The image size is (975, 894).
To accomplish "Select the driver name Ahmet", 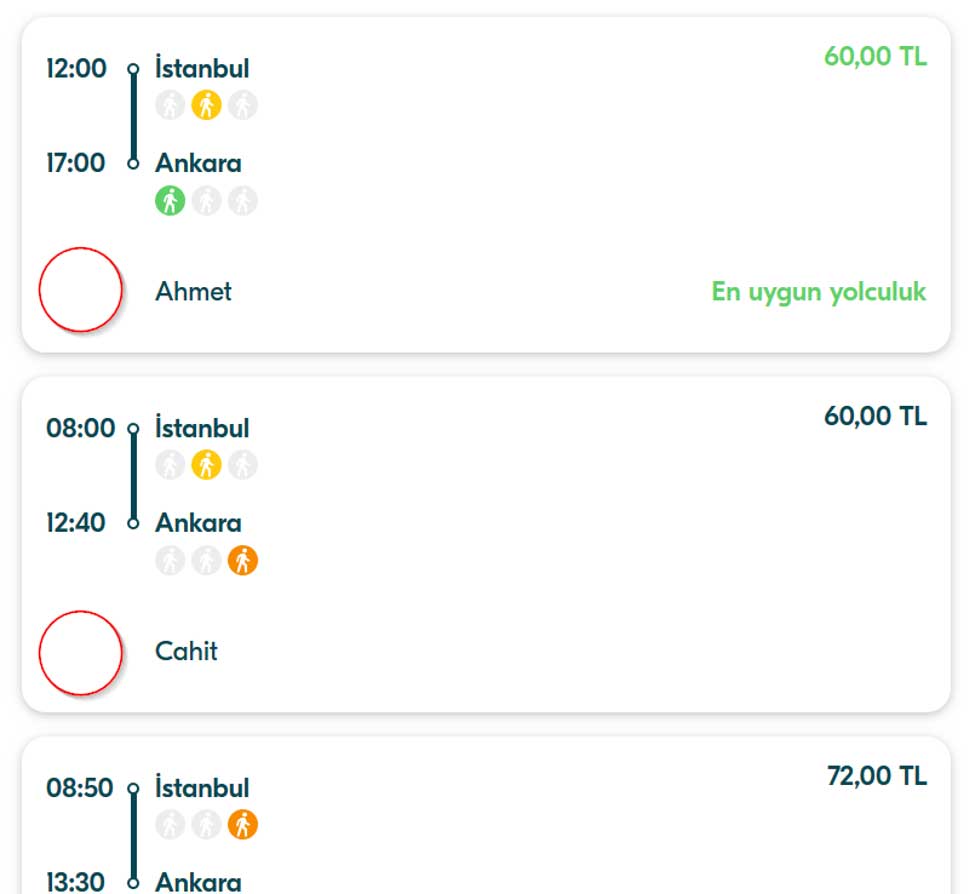I will [193, 292].
